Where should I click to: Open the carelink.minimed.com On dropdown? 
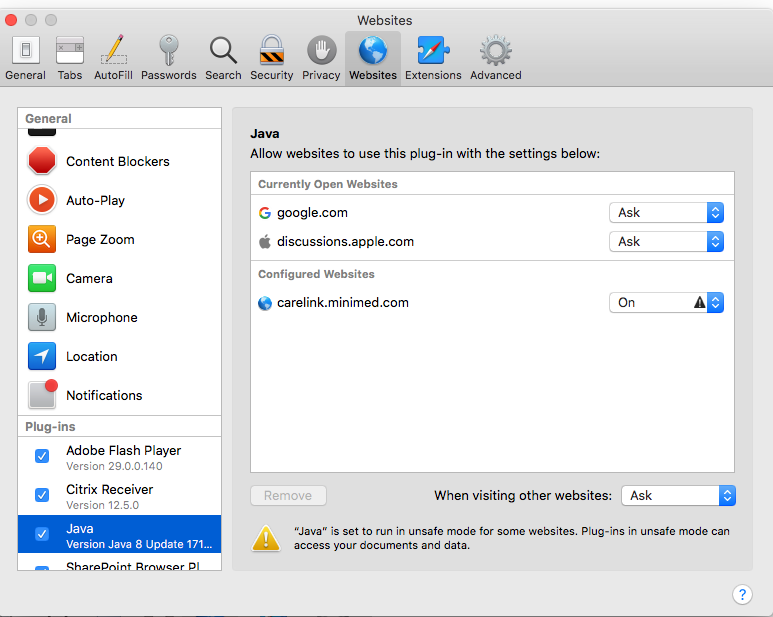tap(667, 303)
